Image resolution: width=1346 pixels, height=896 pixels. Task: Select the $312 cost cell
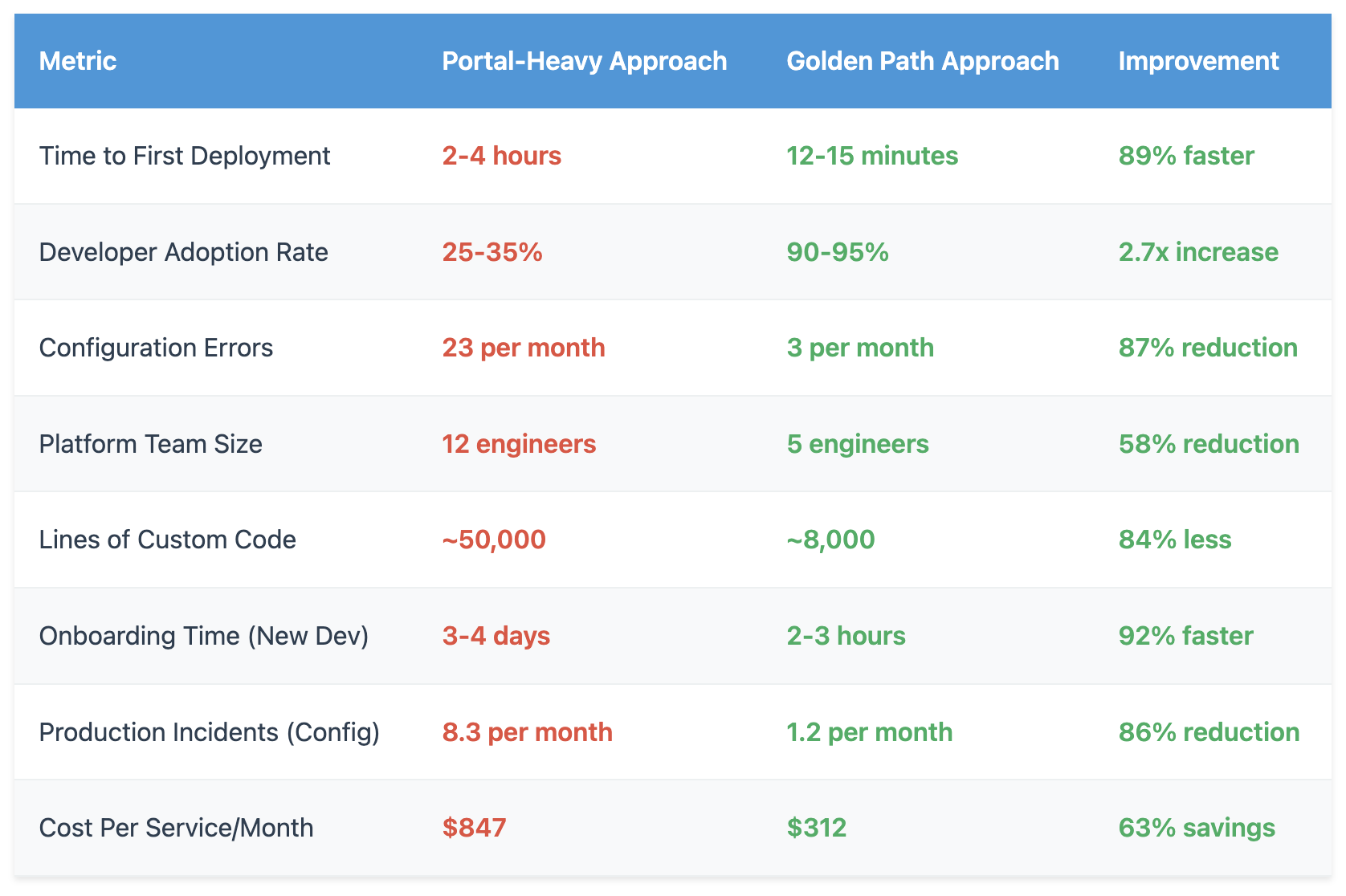coord(817,828)
